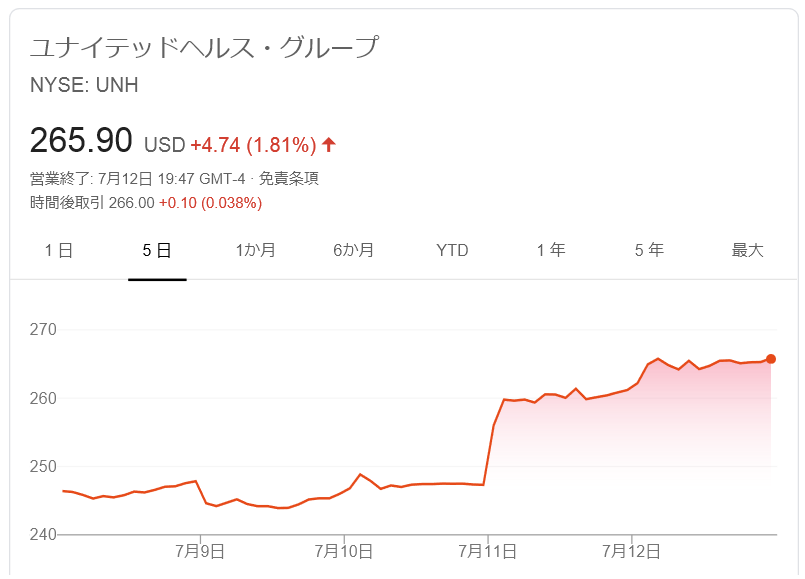805x579 pixels.
Task: Click the 270 y-axis gridline label
Action: [x=43, y=330]
